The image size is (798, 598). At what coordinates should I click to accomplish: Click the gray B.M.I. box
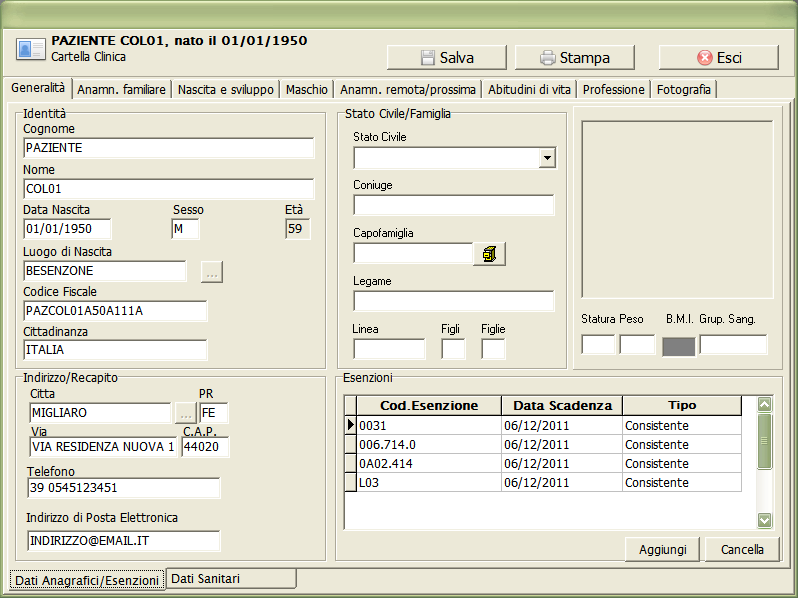678,346
